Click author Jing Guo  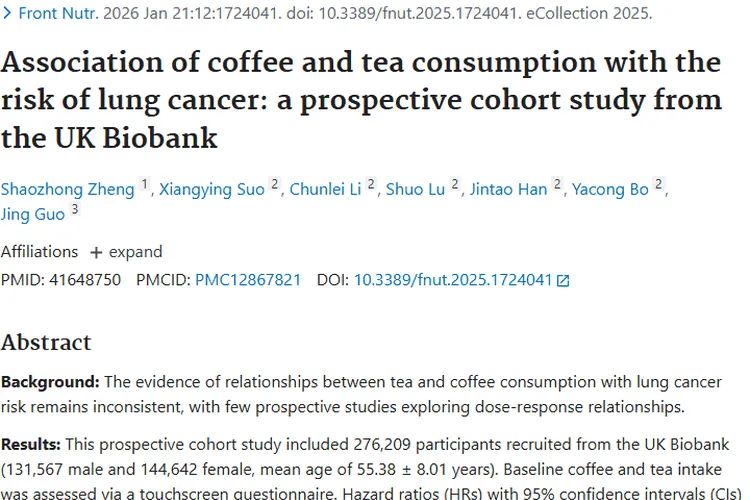pos(33,215)
